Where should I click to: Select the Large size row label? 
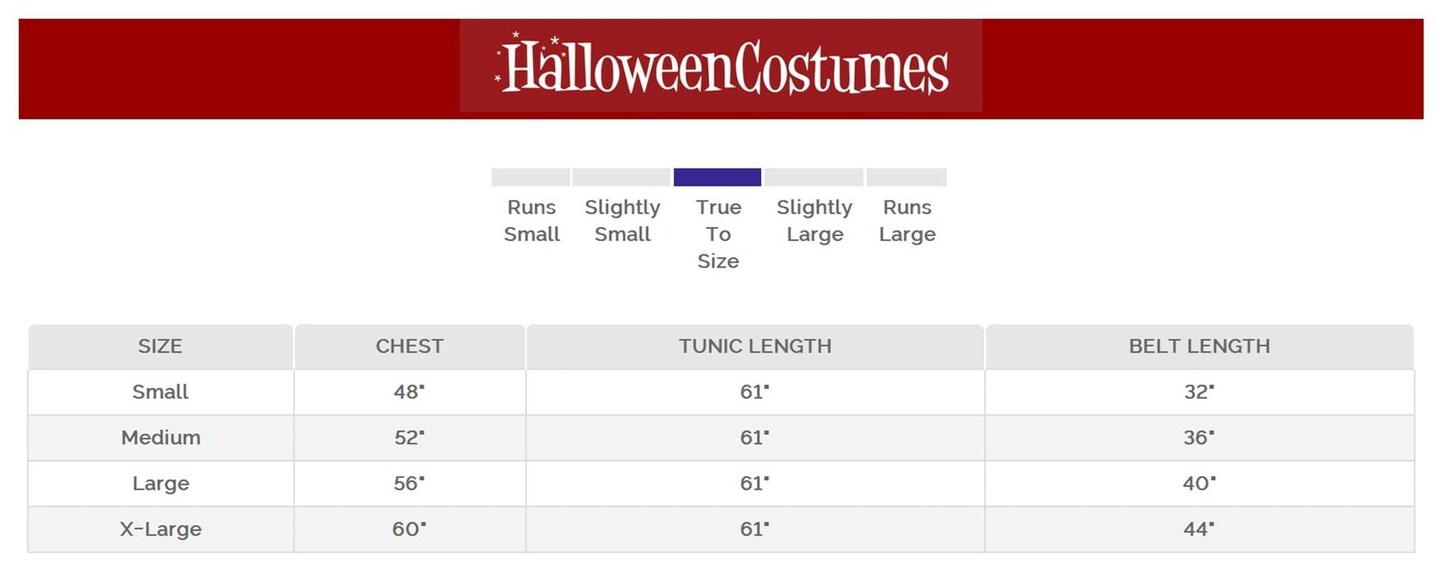[160, 484]
